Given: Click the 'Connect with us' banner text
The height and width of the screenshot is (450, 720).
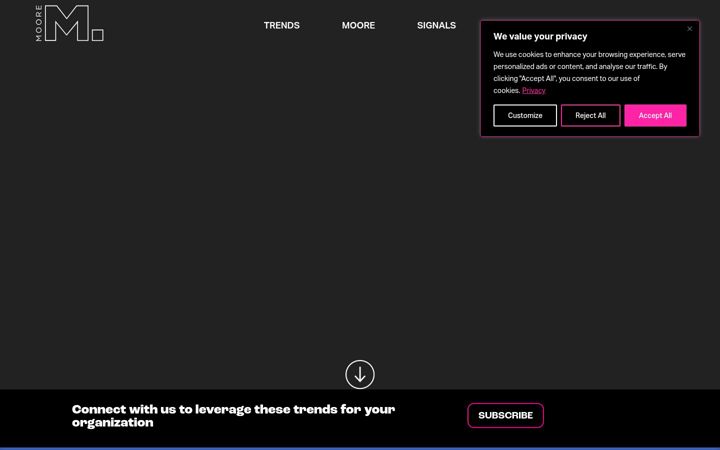Looking at the screenshot, I should point(233,416).
